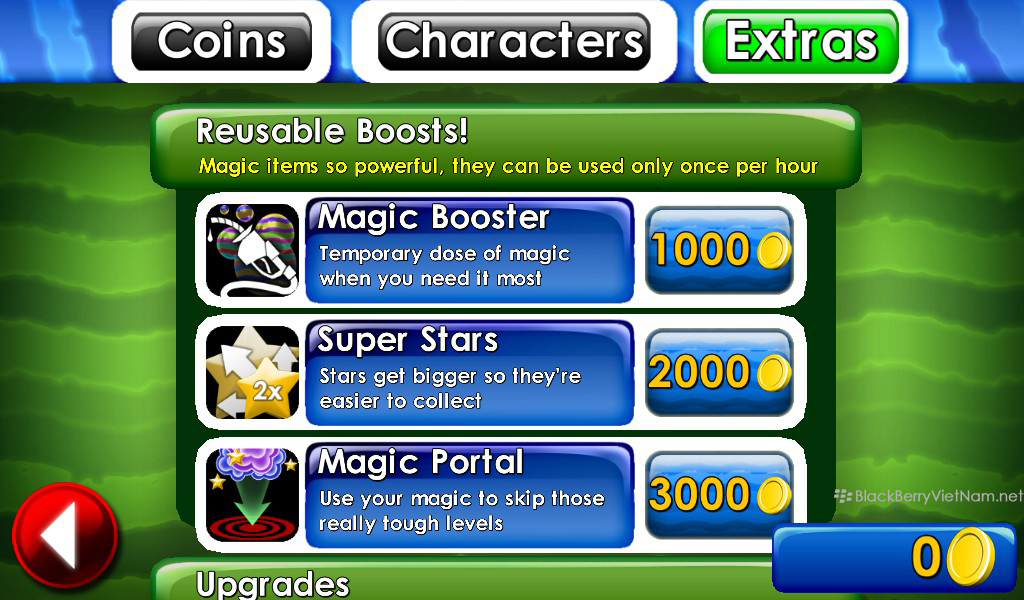Select the Super Stars 2x icon

tap(252, 373)
